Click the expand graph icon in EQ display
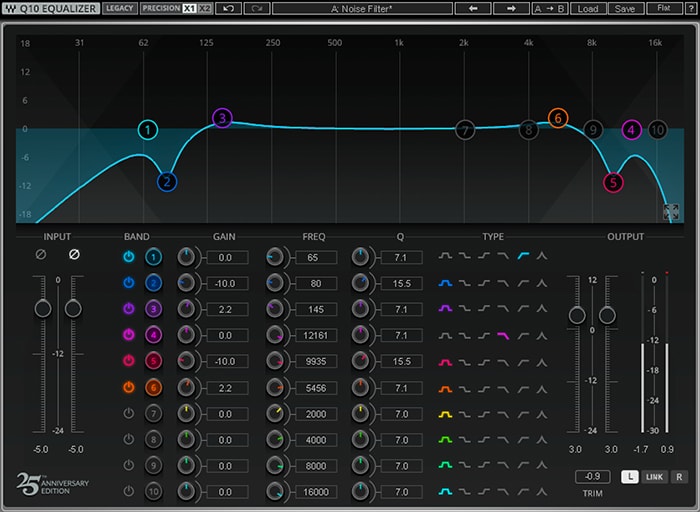Viewport: 700px width, 512px height. (670, 212)
